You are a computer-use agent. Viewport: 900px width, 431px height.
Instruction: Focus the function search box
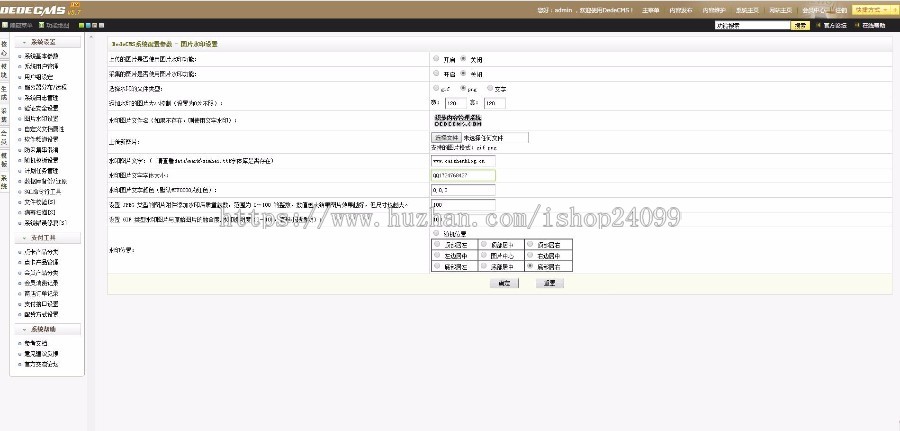(752, 25)
